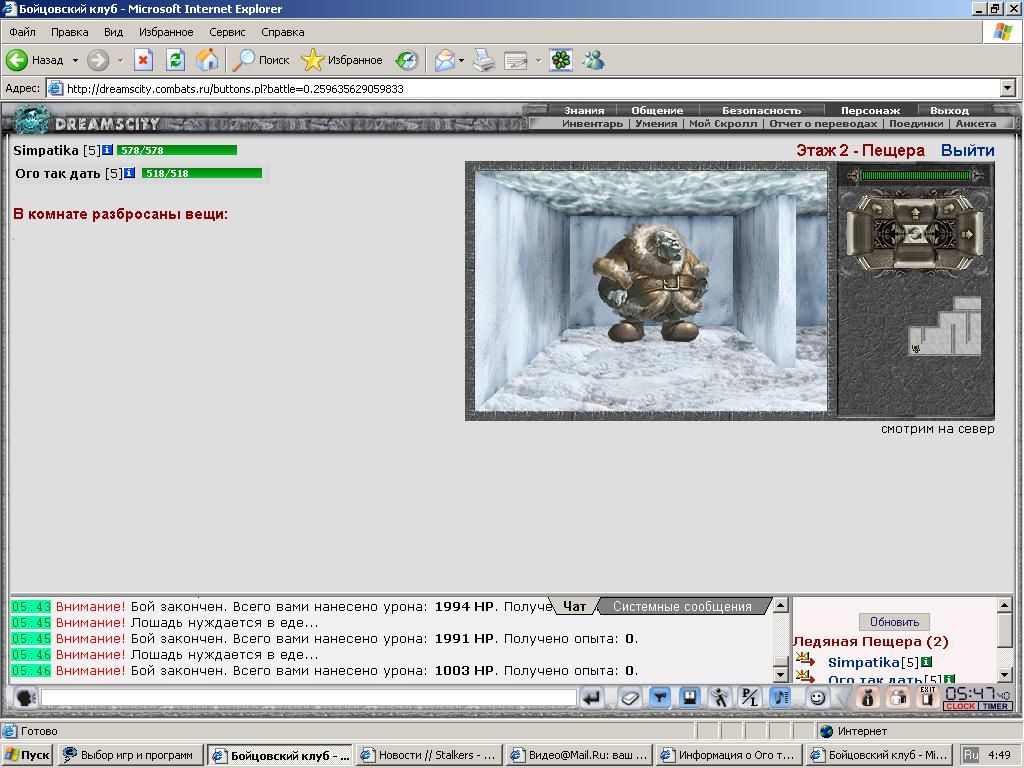This screenshot has height=768, width=1024.
Task: Click the Обновить button in player list
Action: click(x=894, y=622)
